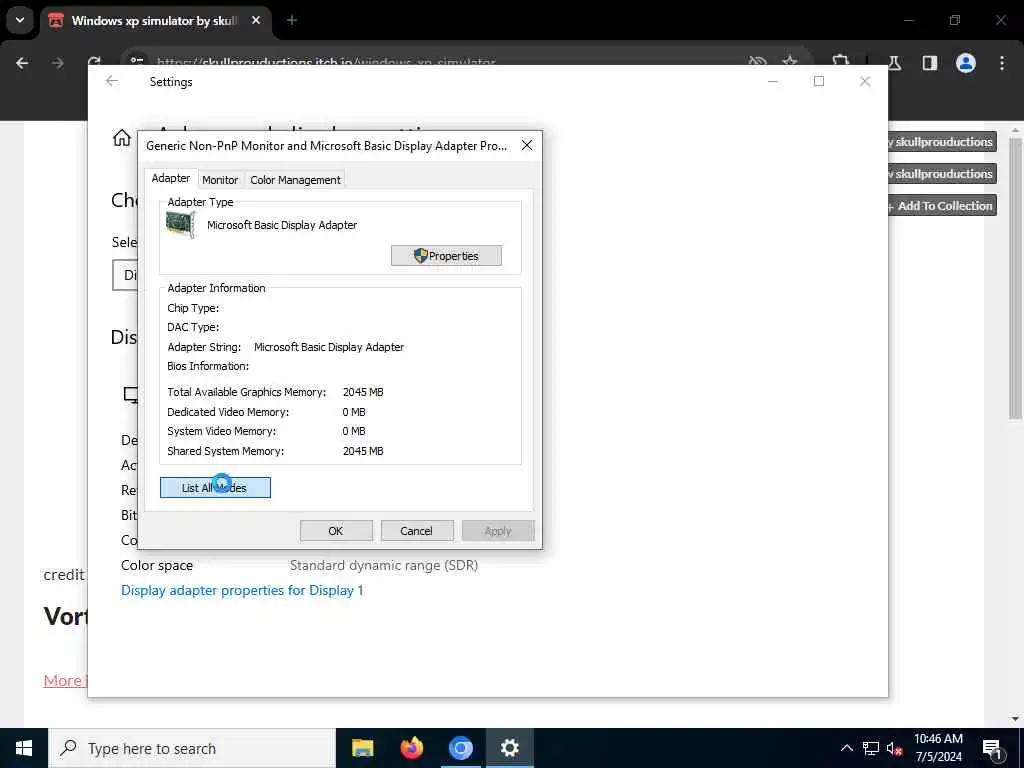Open Chrome Labs flask icon
The width and height of the screenshot is (1024, 768).
tap(894, 63)
